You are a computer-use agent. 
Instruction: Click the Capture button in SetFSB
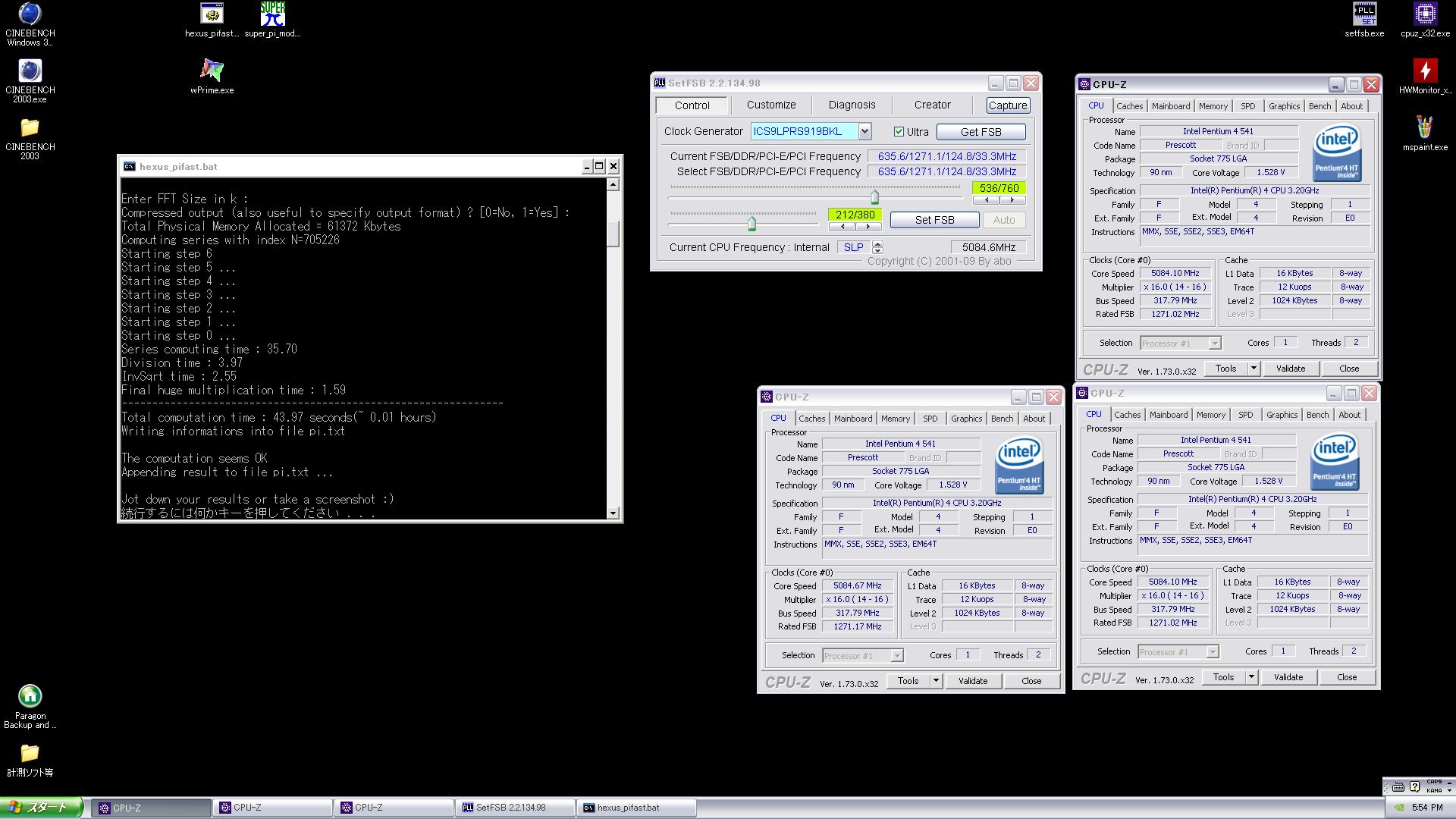(x=1008, y=105)
